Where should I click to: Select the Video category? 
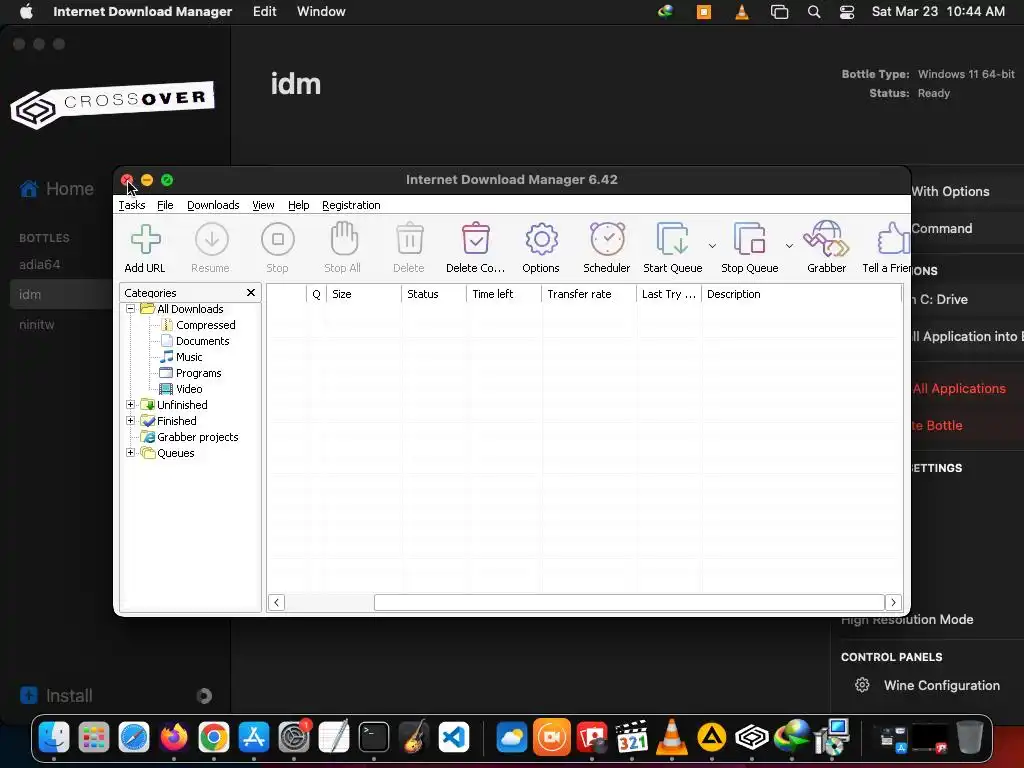pos(189,389)
